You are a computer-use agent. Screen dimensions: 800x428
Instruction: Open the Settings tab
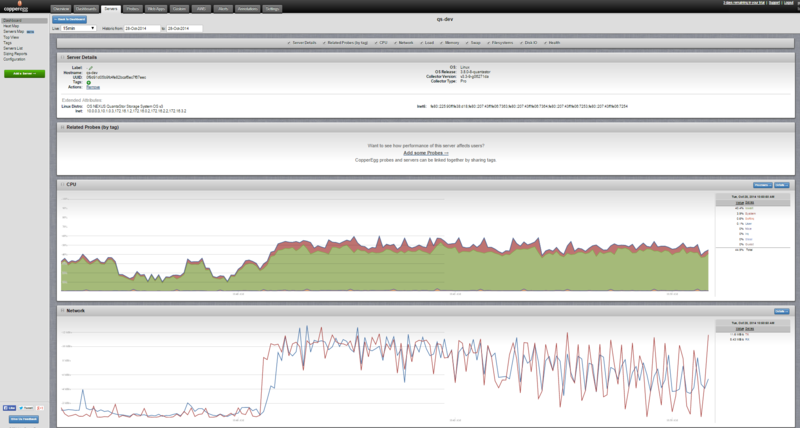272,9
